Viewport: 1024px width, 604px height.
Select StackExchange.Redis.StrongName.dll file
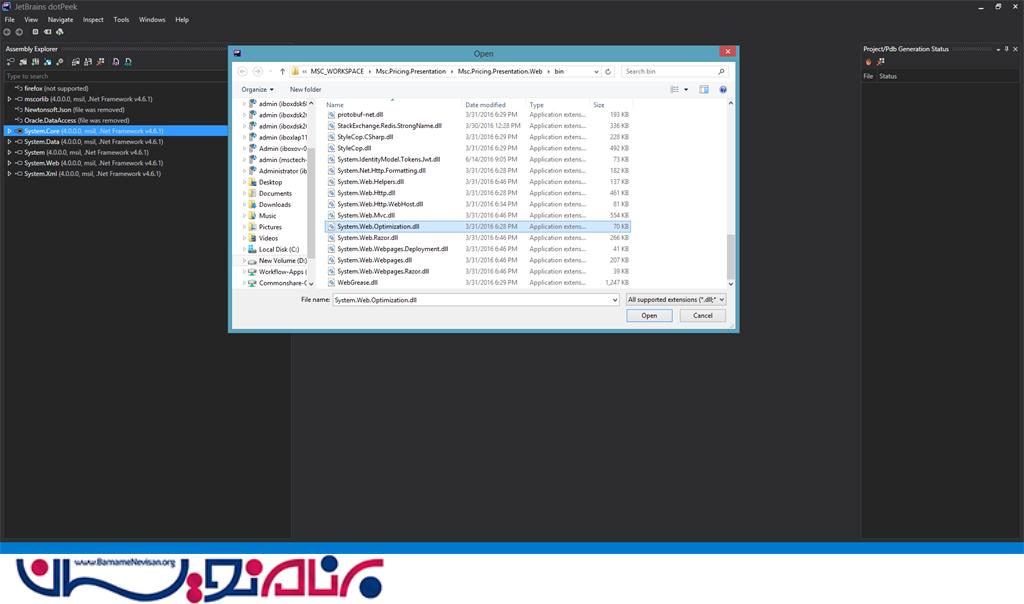point(389,126)
